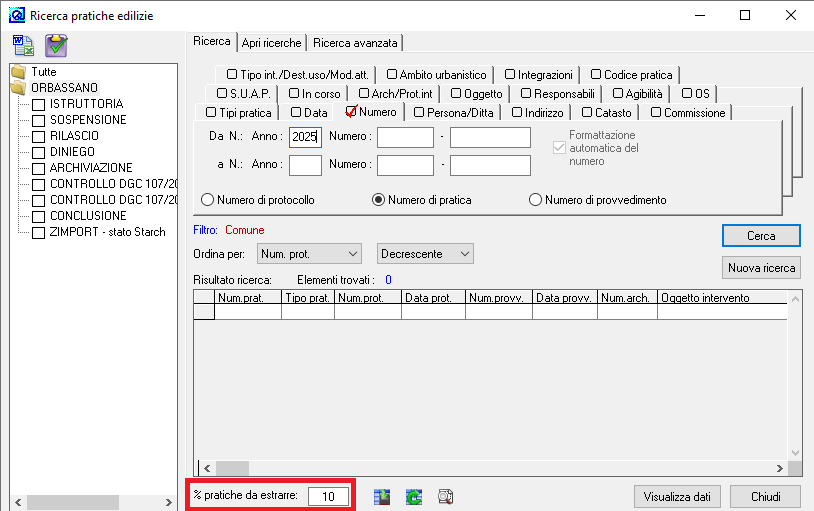The height and width of the screenshot is (511, 814).
Task: Open the Ordina per Num. prot. dropdown
Action: click(x=308, y=254)
